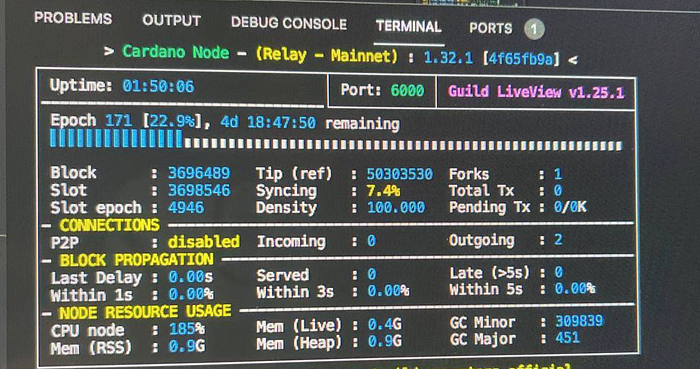Click Within 5s value 0.00%
Viewport: 700px width, 369px height.
575,289
